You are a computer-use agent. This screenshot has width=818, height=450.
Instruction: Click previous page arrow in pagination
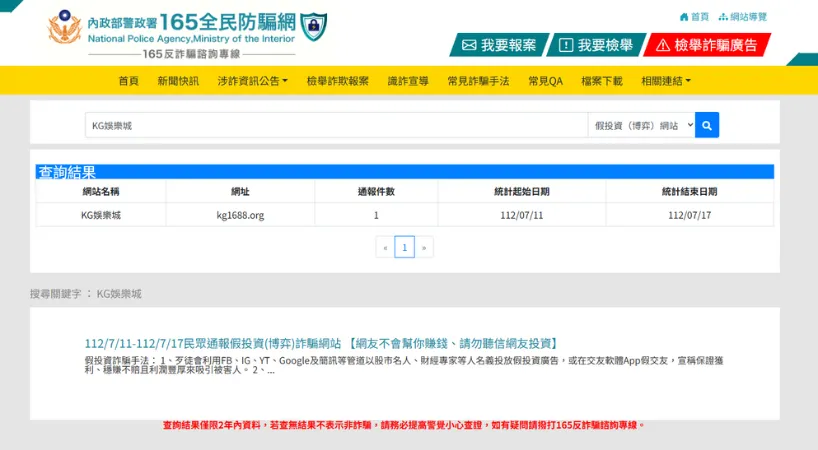coord(385,247)
